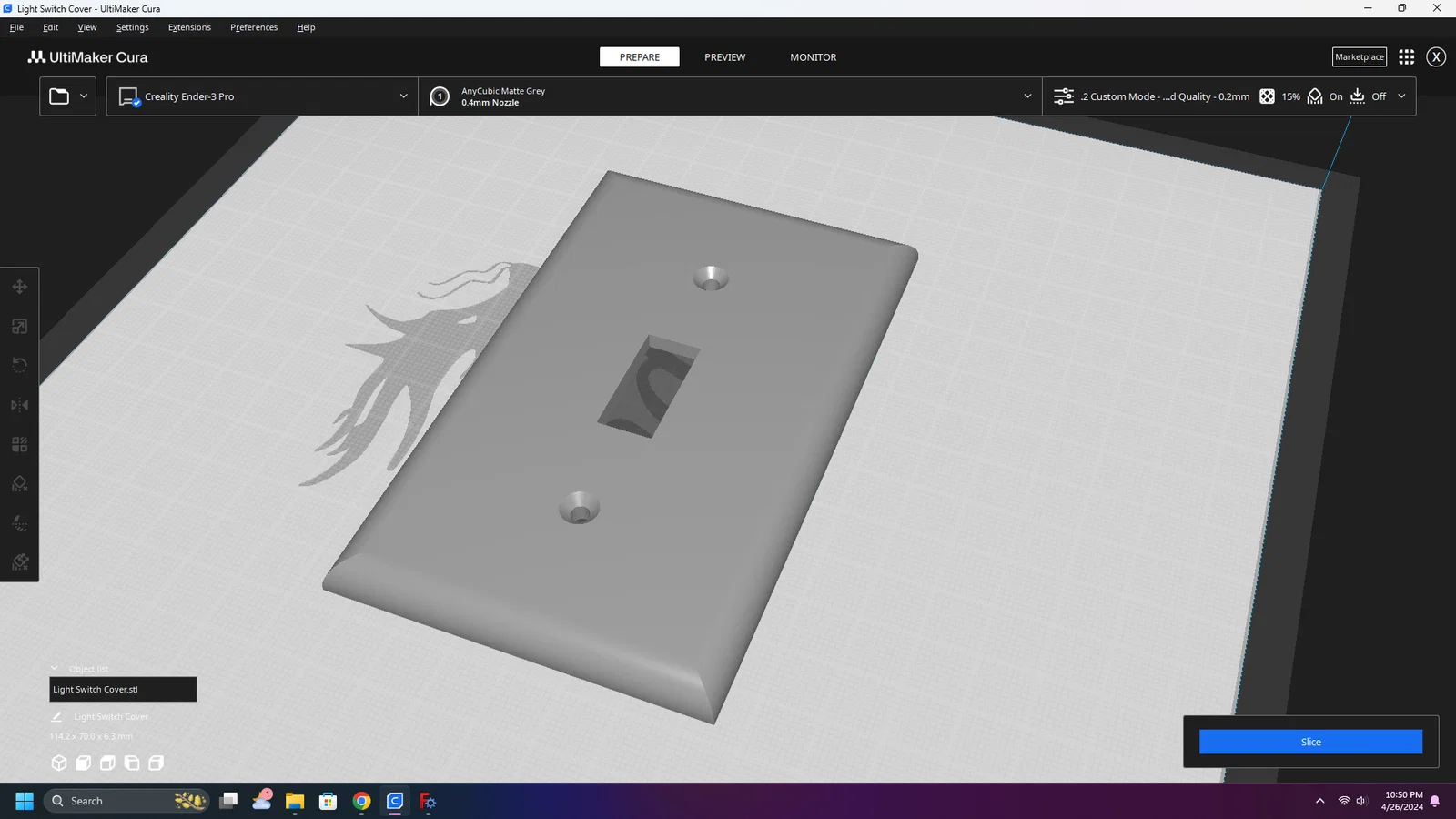This screenshot has width=1456, height=819.
Task: Open the Marketplace
Action: (1360, 56)
